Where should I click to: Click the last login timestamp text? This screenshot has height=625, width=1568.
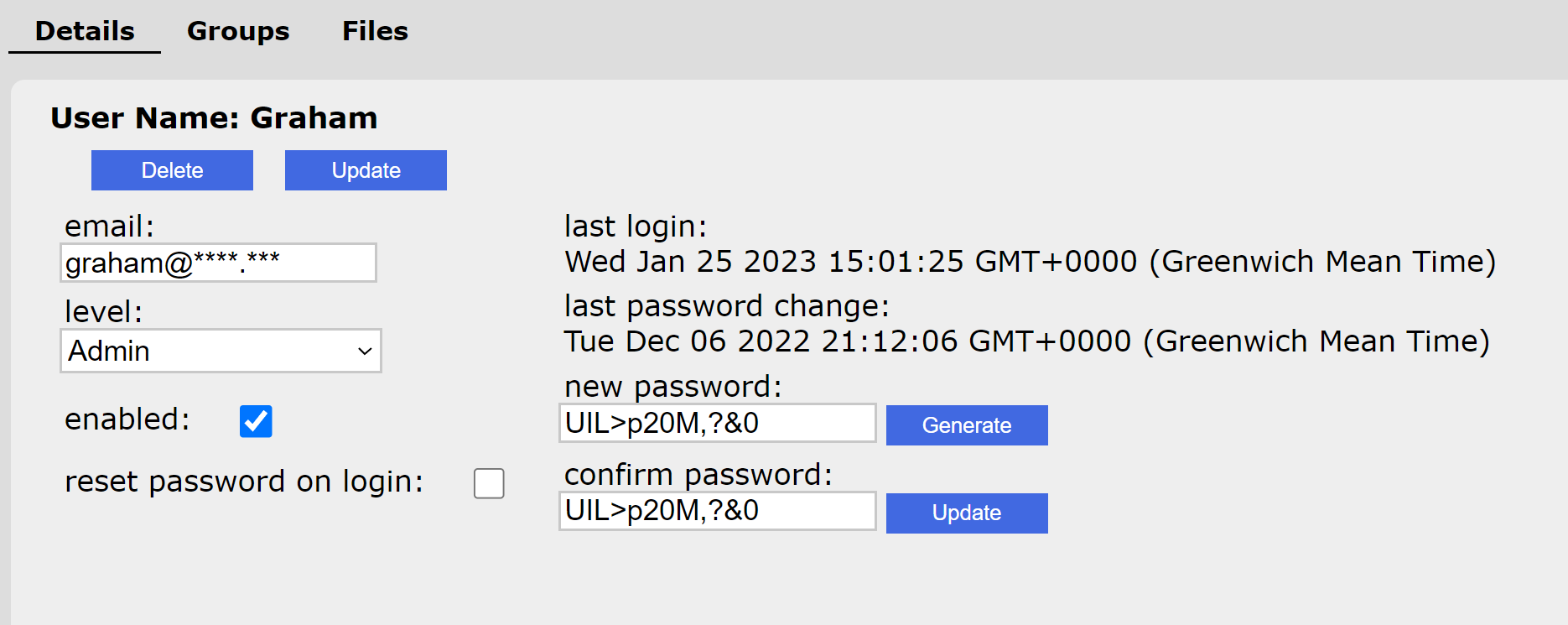point(1030,262)
